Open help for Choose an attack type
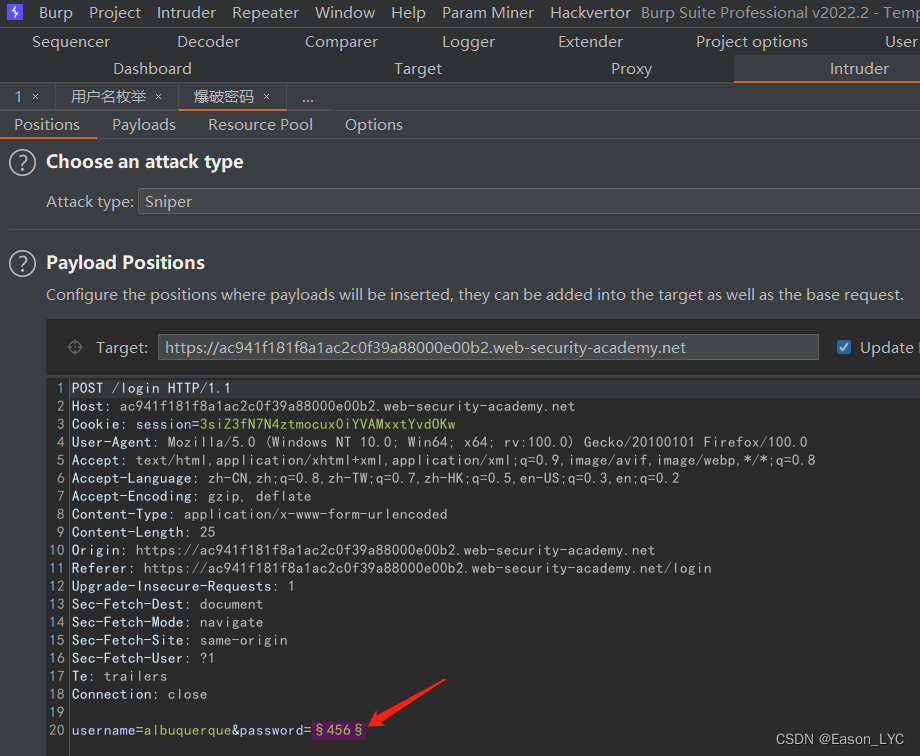The image size is (920, 756). [23, 163]
